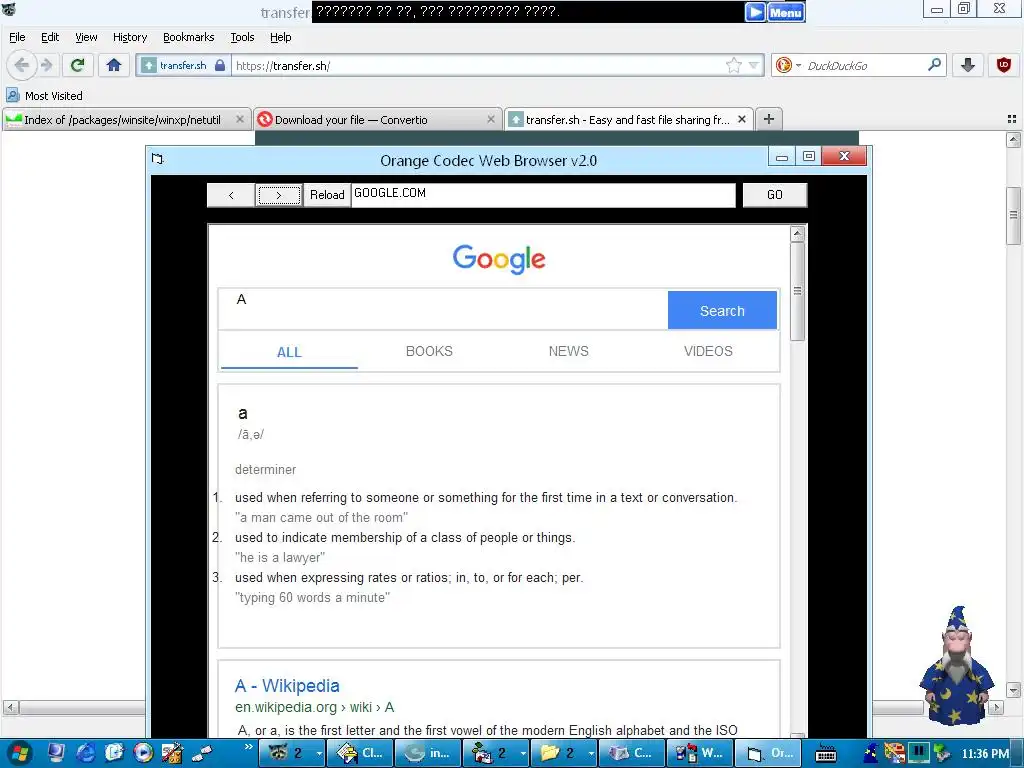Open the folder taskbar group with 2 windows
Image resolution: width=1024 pixels, height=768 pixels.
click(x=565, y=754)
